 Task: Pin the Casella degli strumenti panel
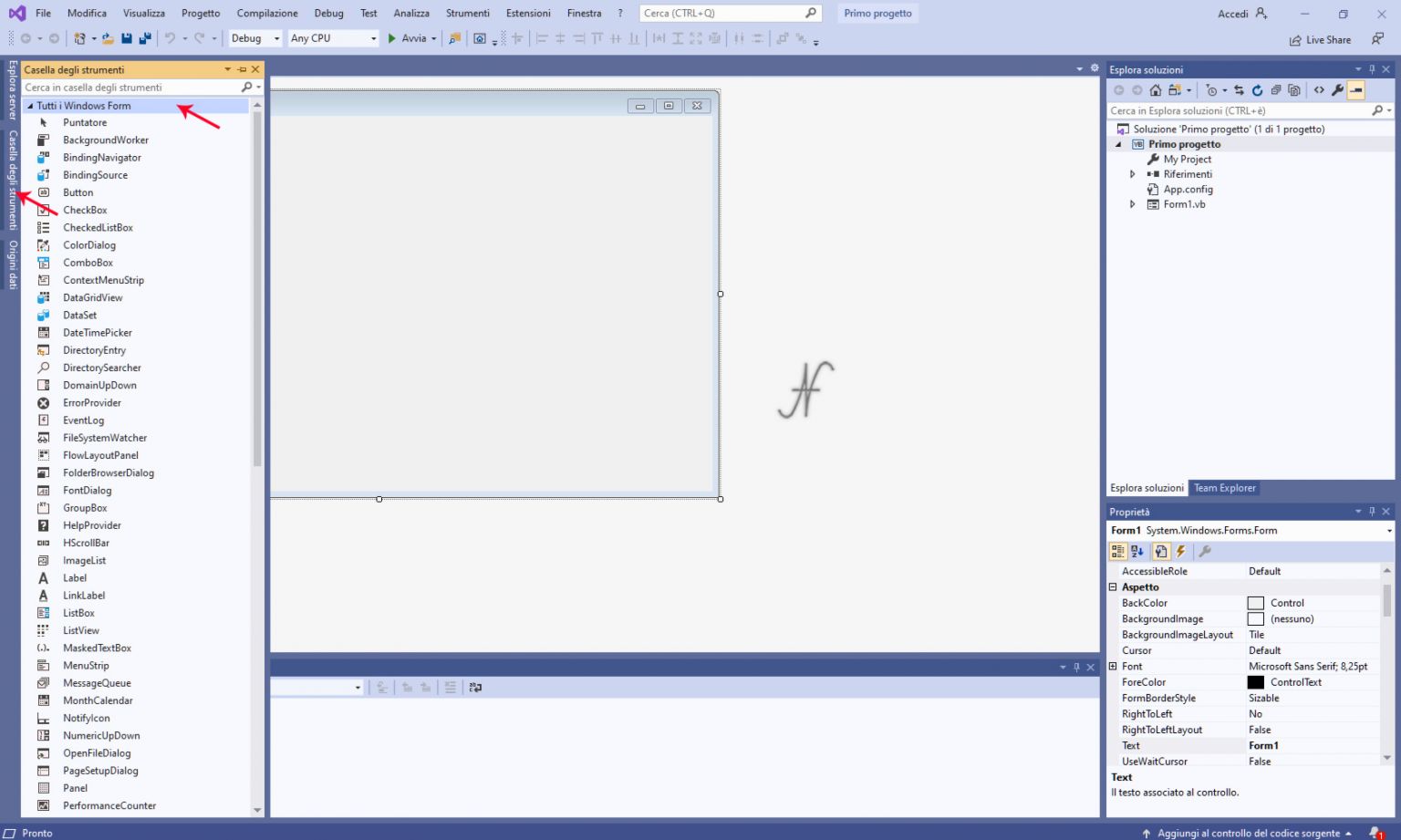tap(241, 68)
